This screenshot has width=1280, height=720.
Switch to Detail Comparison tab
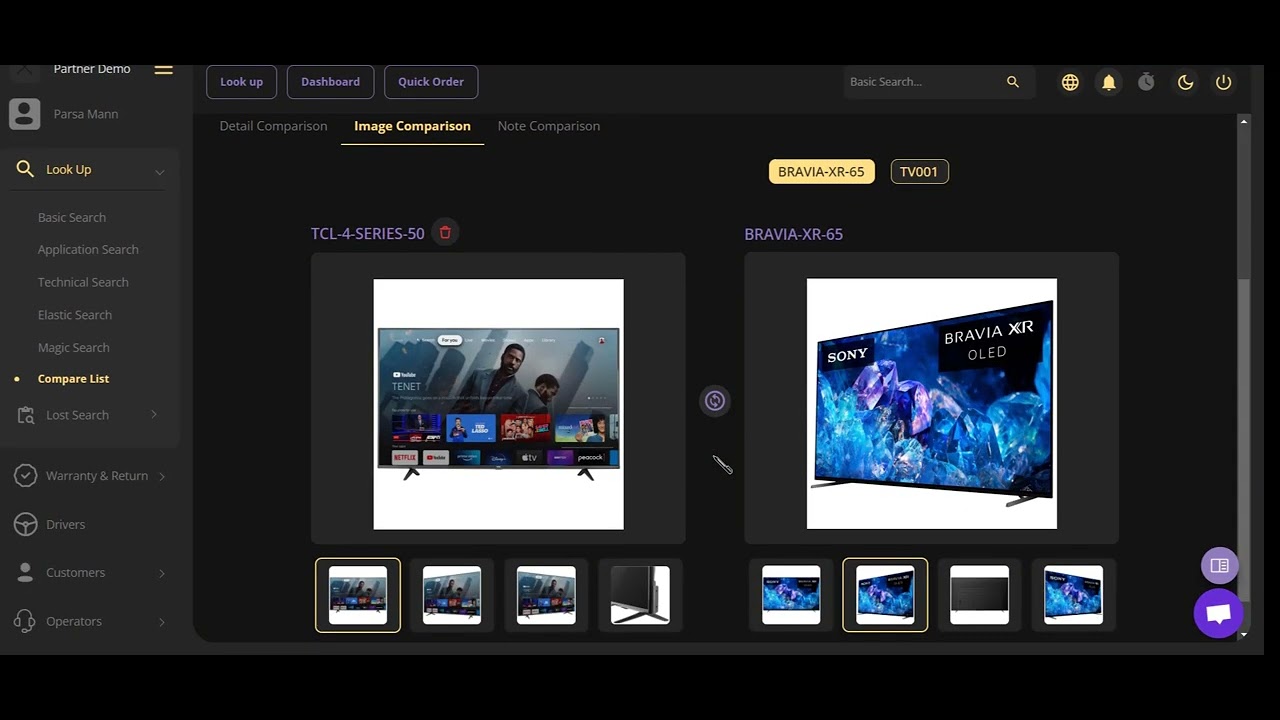(273, 126)
